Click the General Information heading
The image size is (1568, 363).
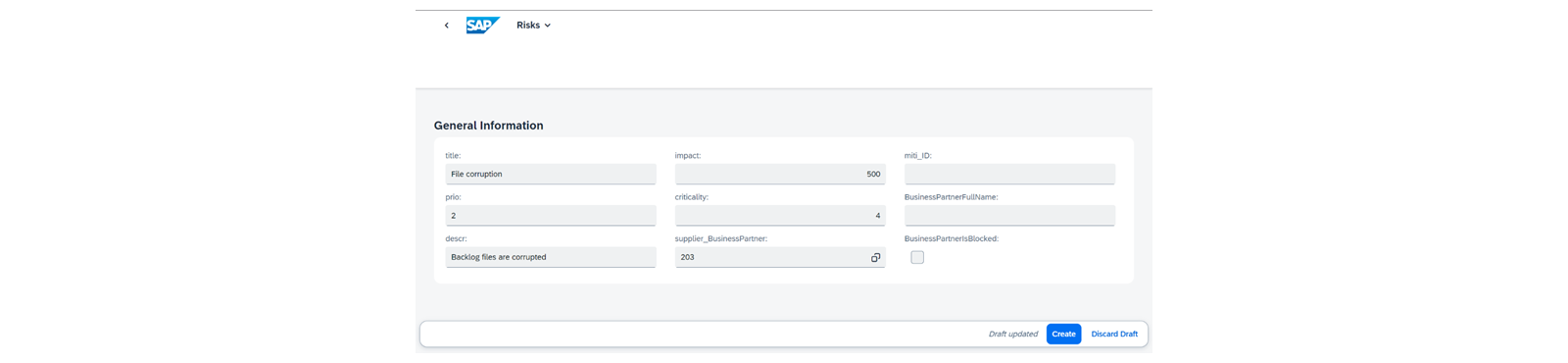488,126
